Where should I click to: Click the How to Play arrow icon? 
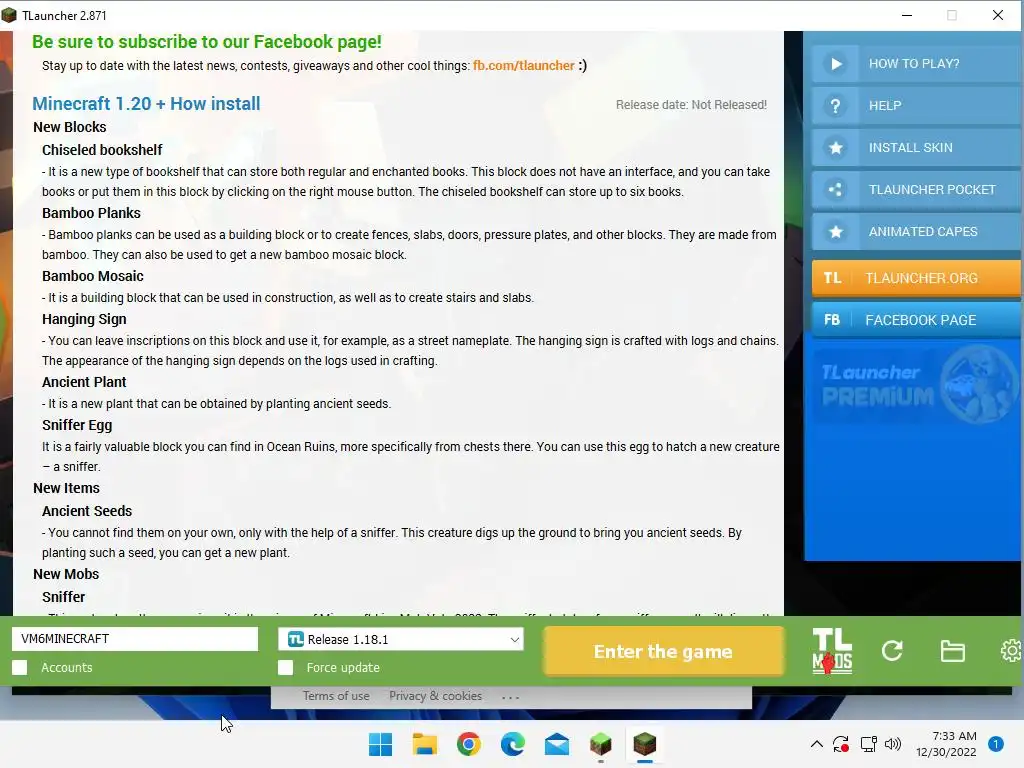tap(836, 64)
